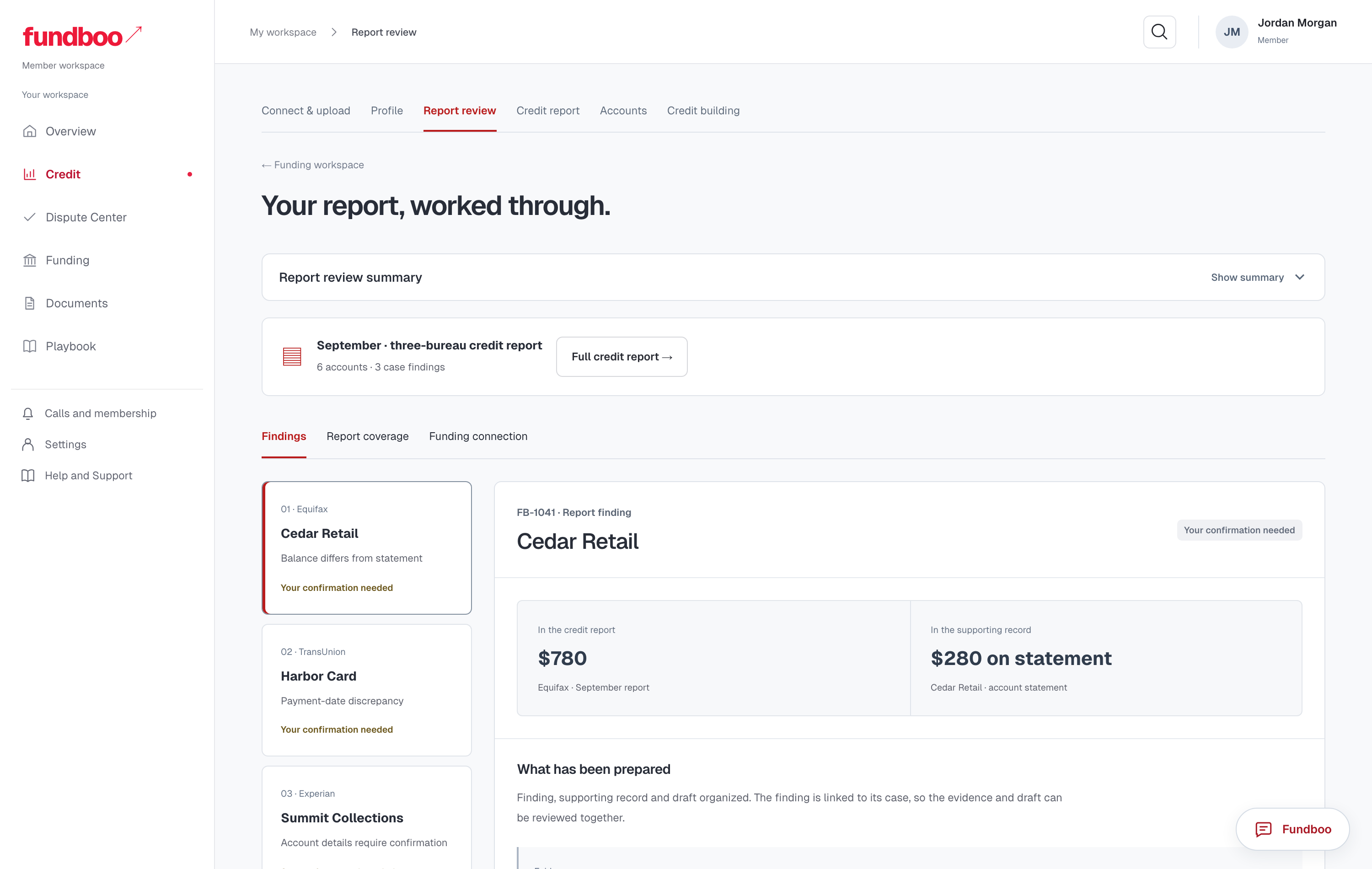Open the Funding connection tab
This screenshot has width=1372, height=869.
pos(479,436)
